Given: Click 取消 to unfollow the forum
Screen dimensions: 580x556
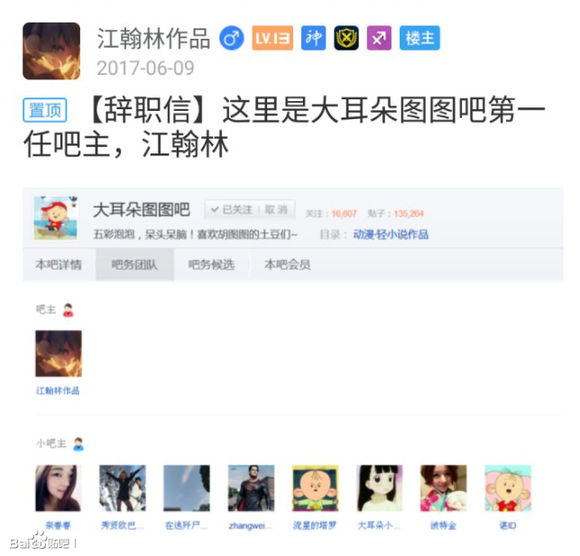Looking at the screenshot, I should point(276,210).
